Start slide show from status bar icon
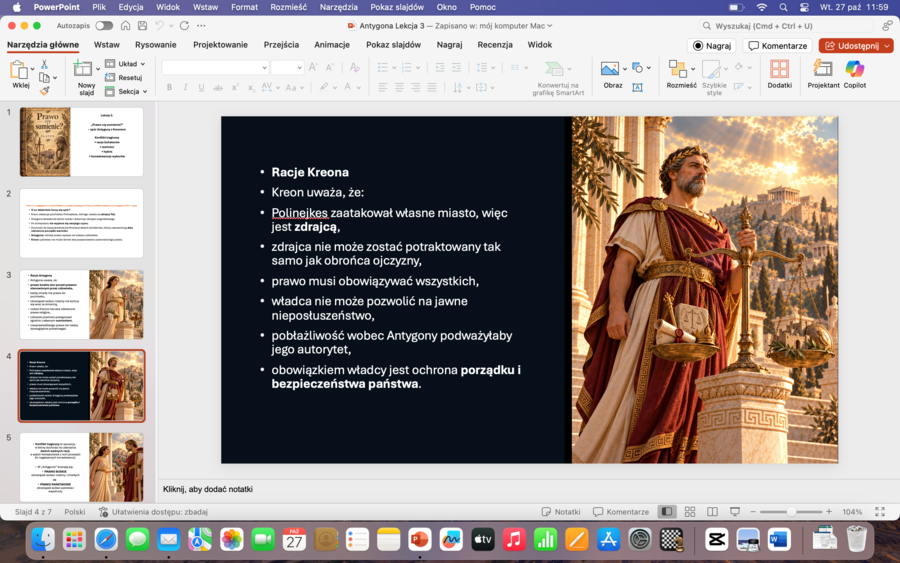Image resolution: width=900 pixels, height=563 pixels. (x=735, y=511)
